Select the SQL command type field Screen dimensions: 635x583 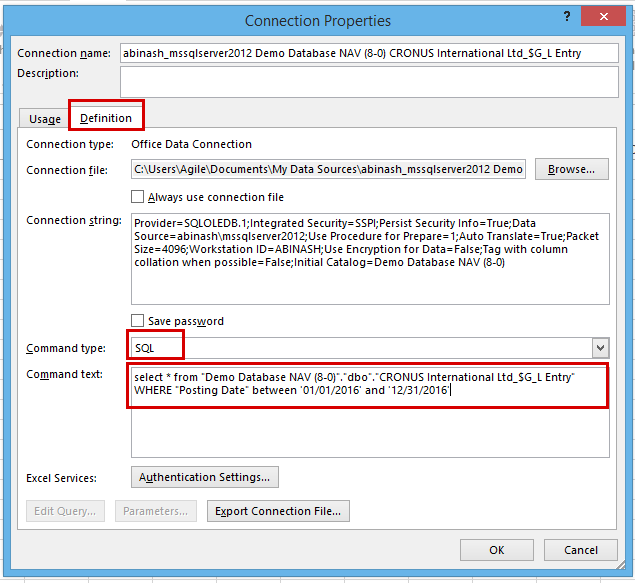point(362,348)
